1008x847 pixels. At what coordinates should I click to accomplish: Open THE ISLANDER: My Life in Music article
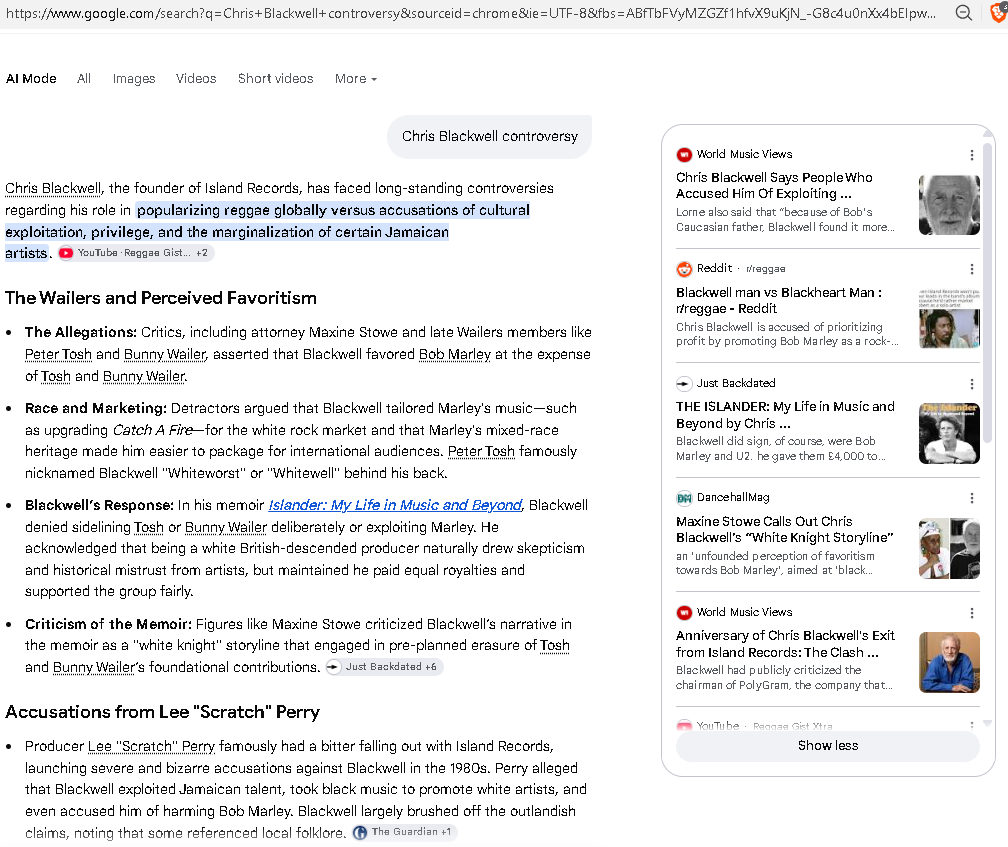785,415
